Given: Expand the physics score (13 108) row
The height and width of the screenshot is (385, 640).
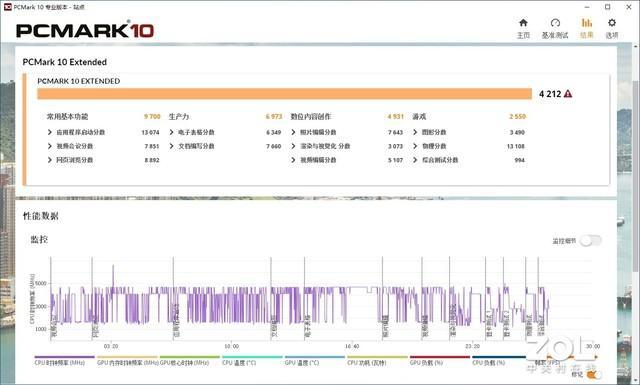Looking at the screenshot, I should 469,146.
